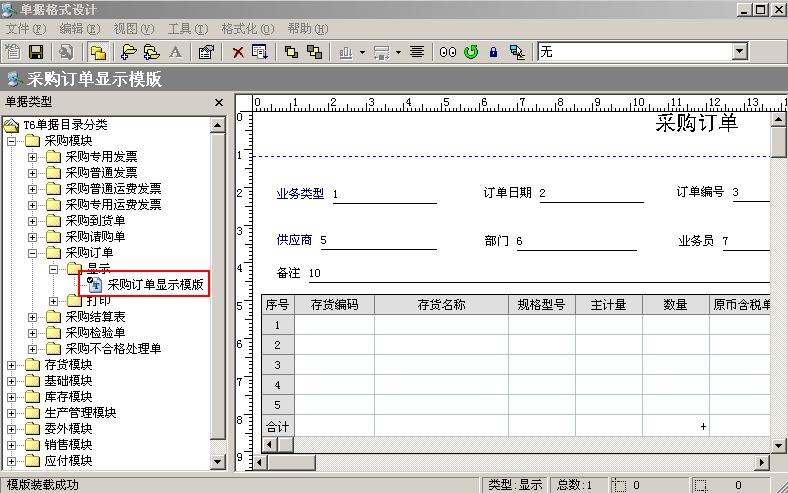Click the properties icon in toolbar
Image resolution: width=788 pixels, height=493 pixels.
(x=206, y=51)
